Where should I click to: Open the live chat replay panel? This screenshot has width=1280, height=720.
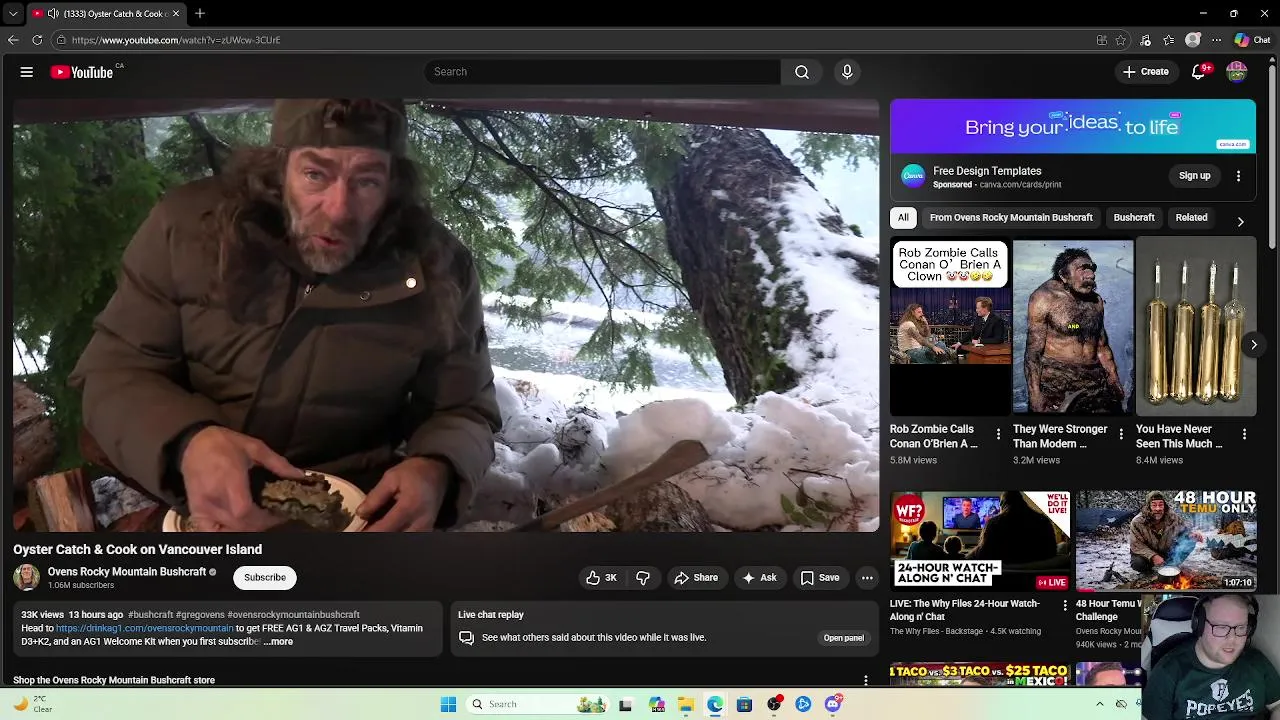(x=843, y=638)
